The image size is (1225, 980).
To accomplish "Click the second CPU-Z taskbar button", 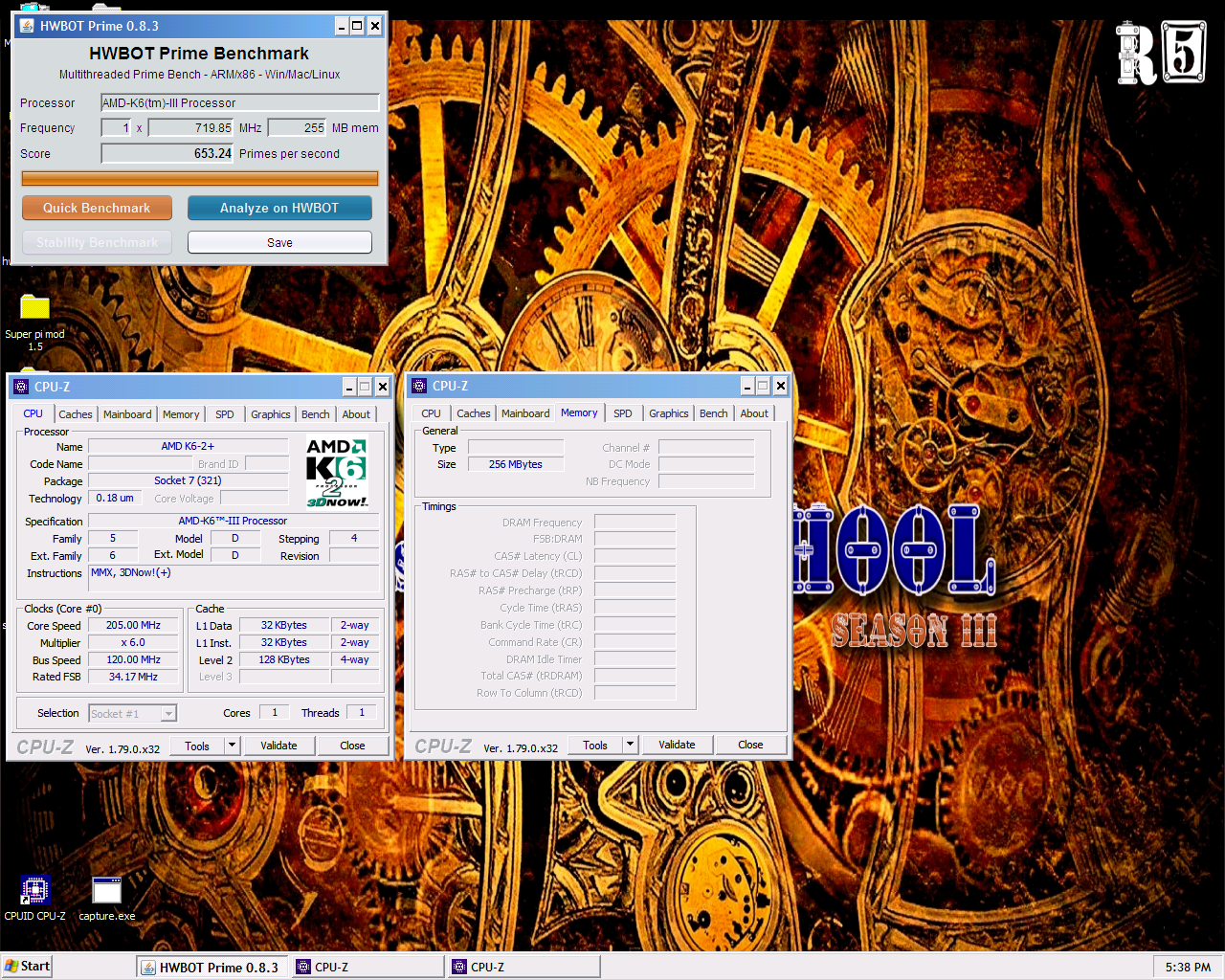I will coord(523,967).
